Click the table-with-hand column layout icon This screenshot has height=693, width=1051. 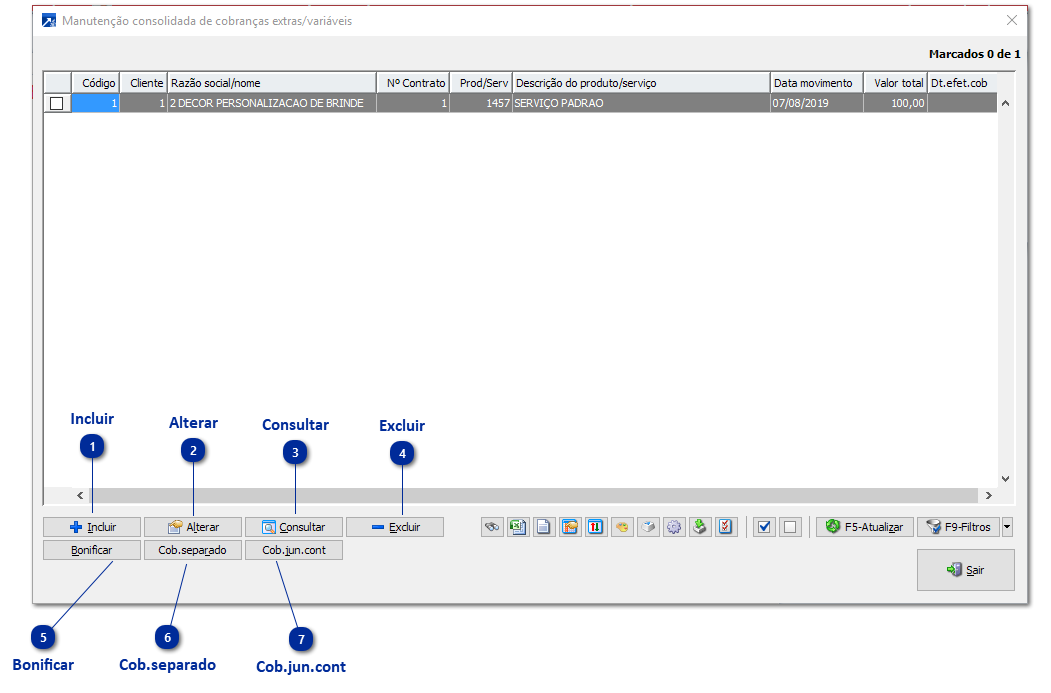(570, 527)
